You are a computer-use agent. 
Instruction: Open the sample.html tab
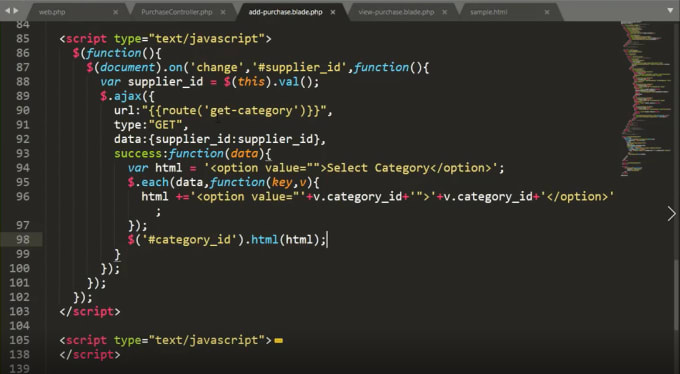488,12
